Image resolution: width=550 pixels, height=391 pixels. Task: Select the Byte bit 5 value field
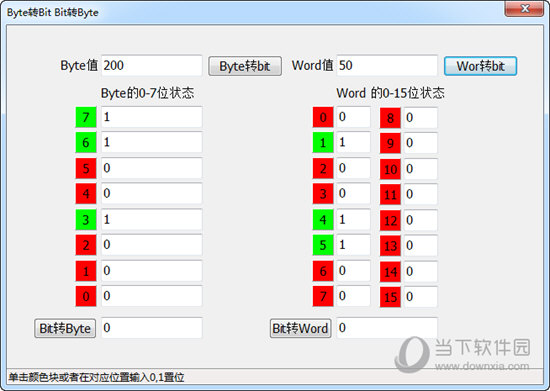tap(152, 168)
